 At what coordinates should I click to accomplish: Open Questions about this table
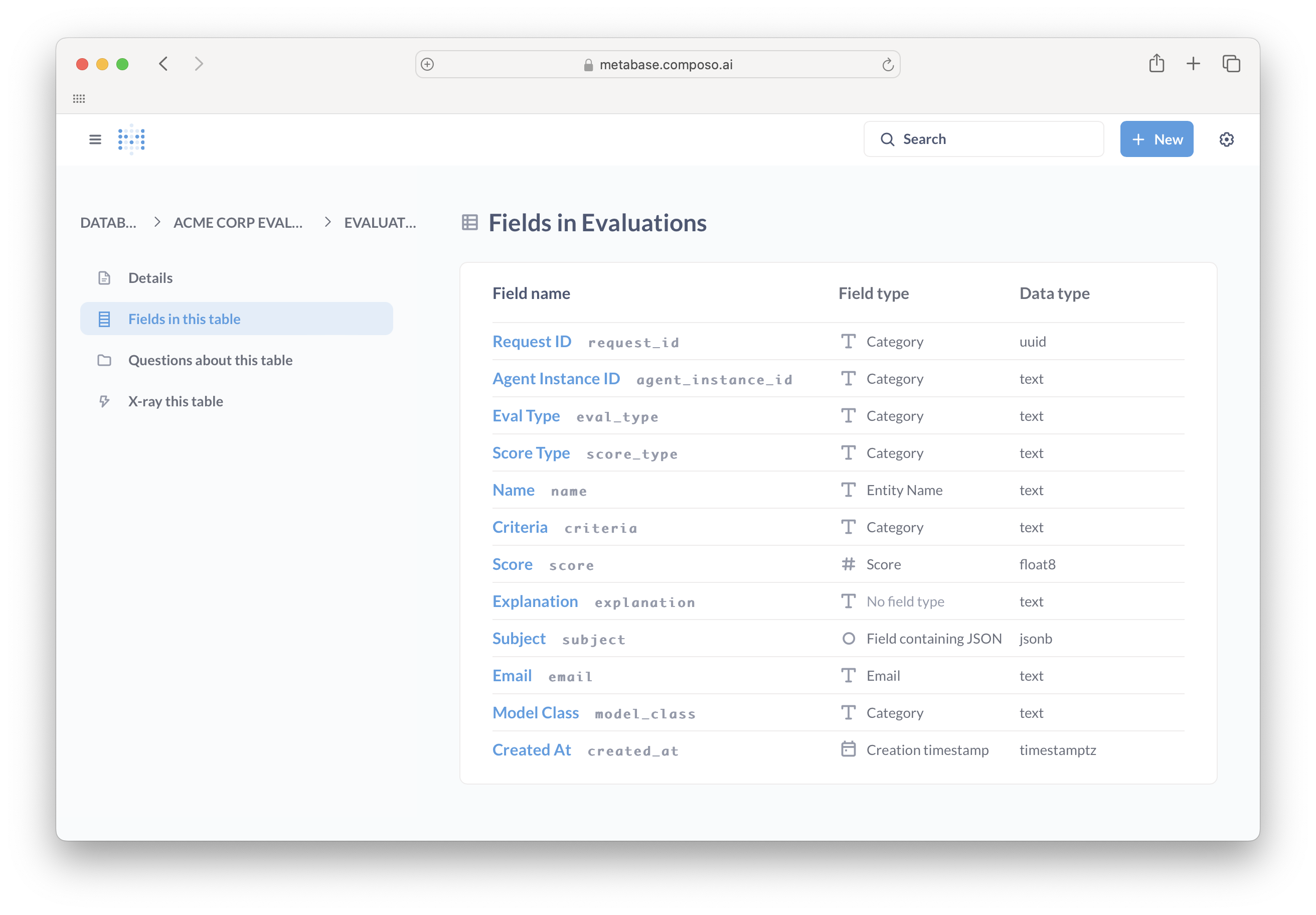(x=210, y=360)
